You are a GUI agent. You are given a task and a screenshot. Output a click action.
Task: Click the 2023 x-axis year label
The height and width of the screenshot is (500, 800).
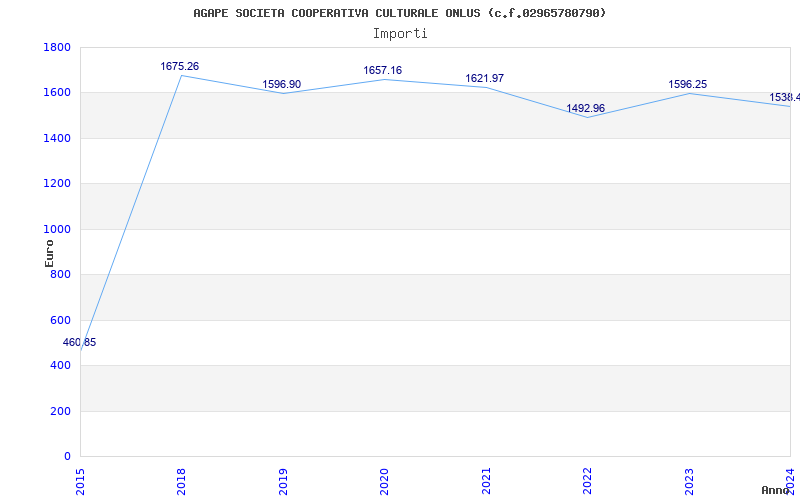click(x=689, y=482)
